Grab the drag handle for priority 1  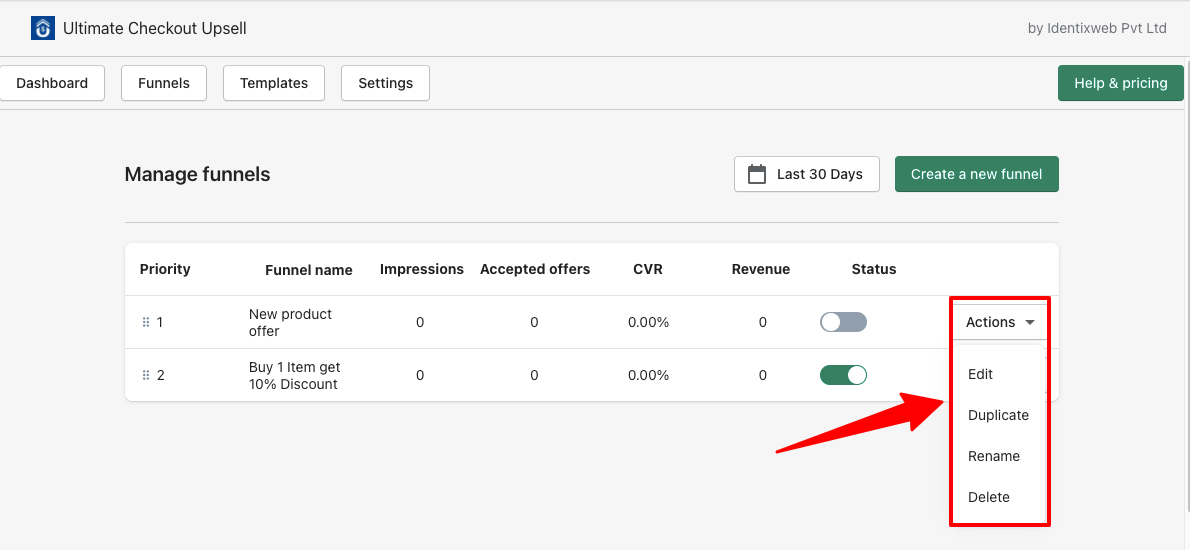[x=146, y=322]
